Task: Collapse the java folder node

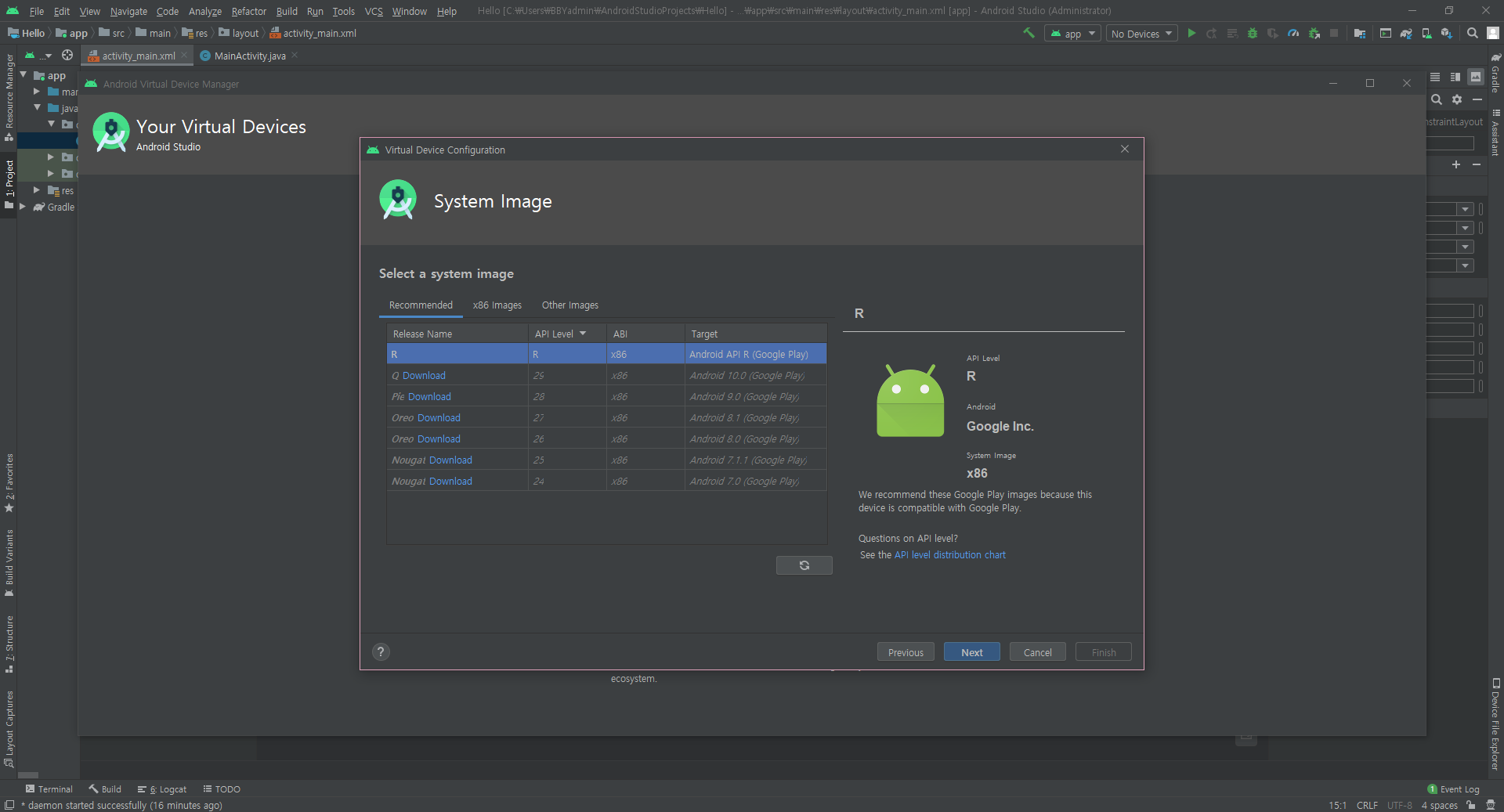Action: 37,107
